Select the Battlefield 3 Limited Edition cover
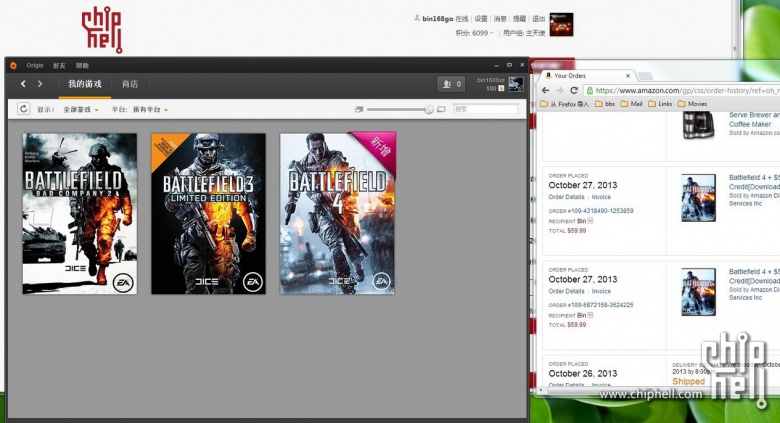Viewport: 780px width, 423px height. coord(208,213)
